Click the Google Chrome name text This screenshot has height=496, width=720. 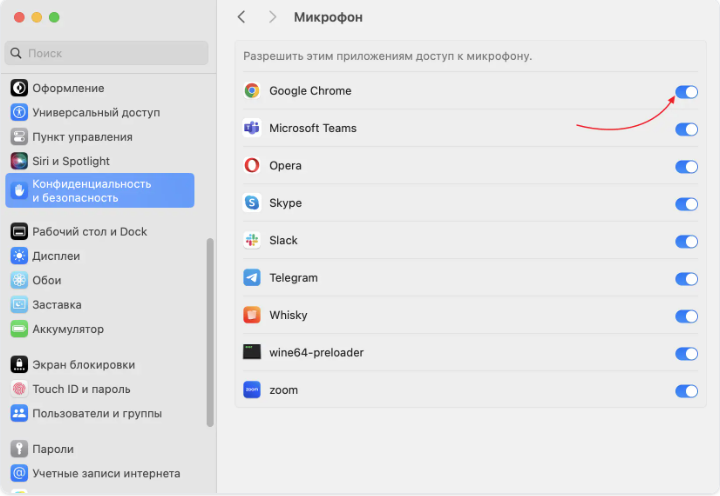click(x=310, y=91)
